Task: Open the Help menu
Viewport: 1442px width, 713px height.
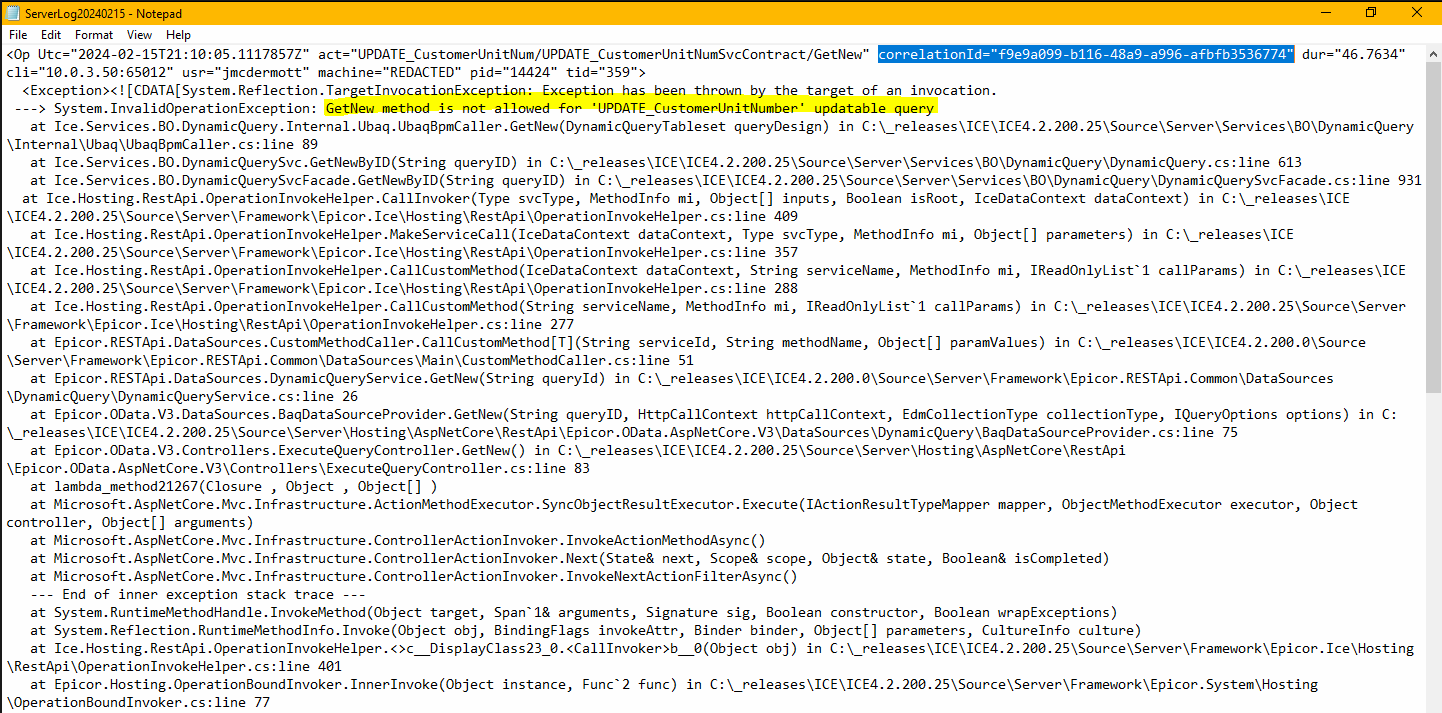Action: pyautogui.click(x=179, y=34)
